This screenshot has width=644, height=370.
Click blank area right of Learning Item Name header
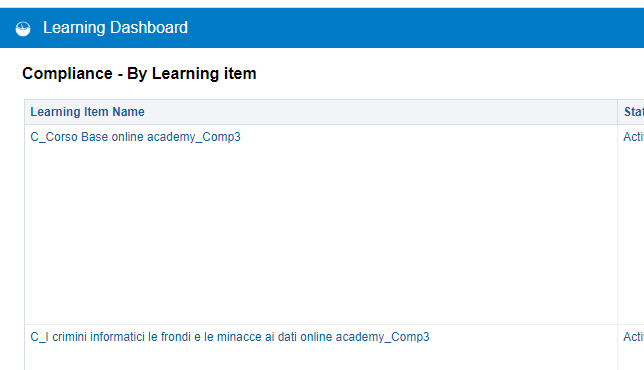coord(380,112)
